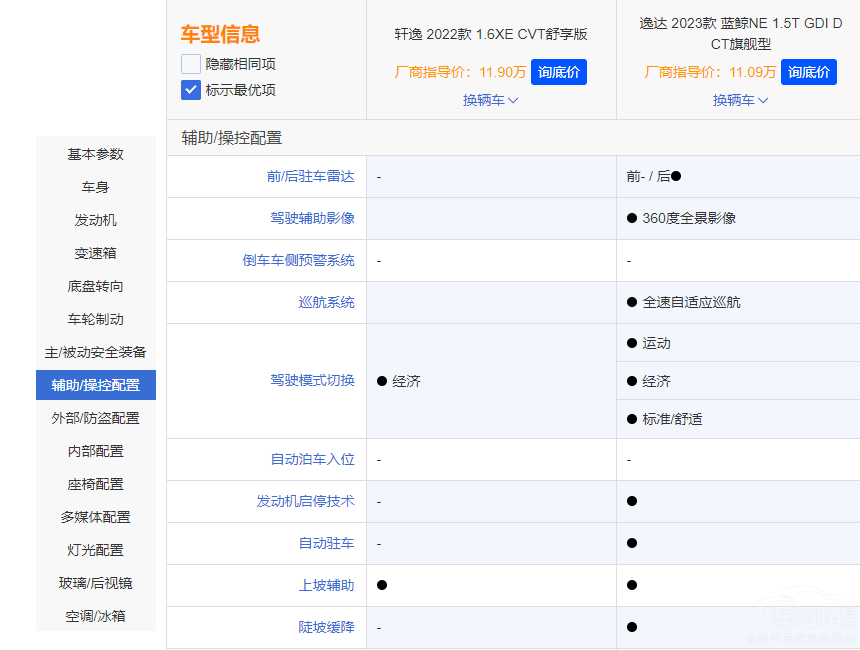Viewport: 860px width, 650px height.
Task: Click 询底价 button for 轩逸 2022款
Action: tap(558, 72)
